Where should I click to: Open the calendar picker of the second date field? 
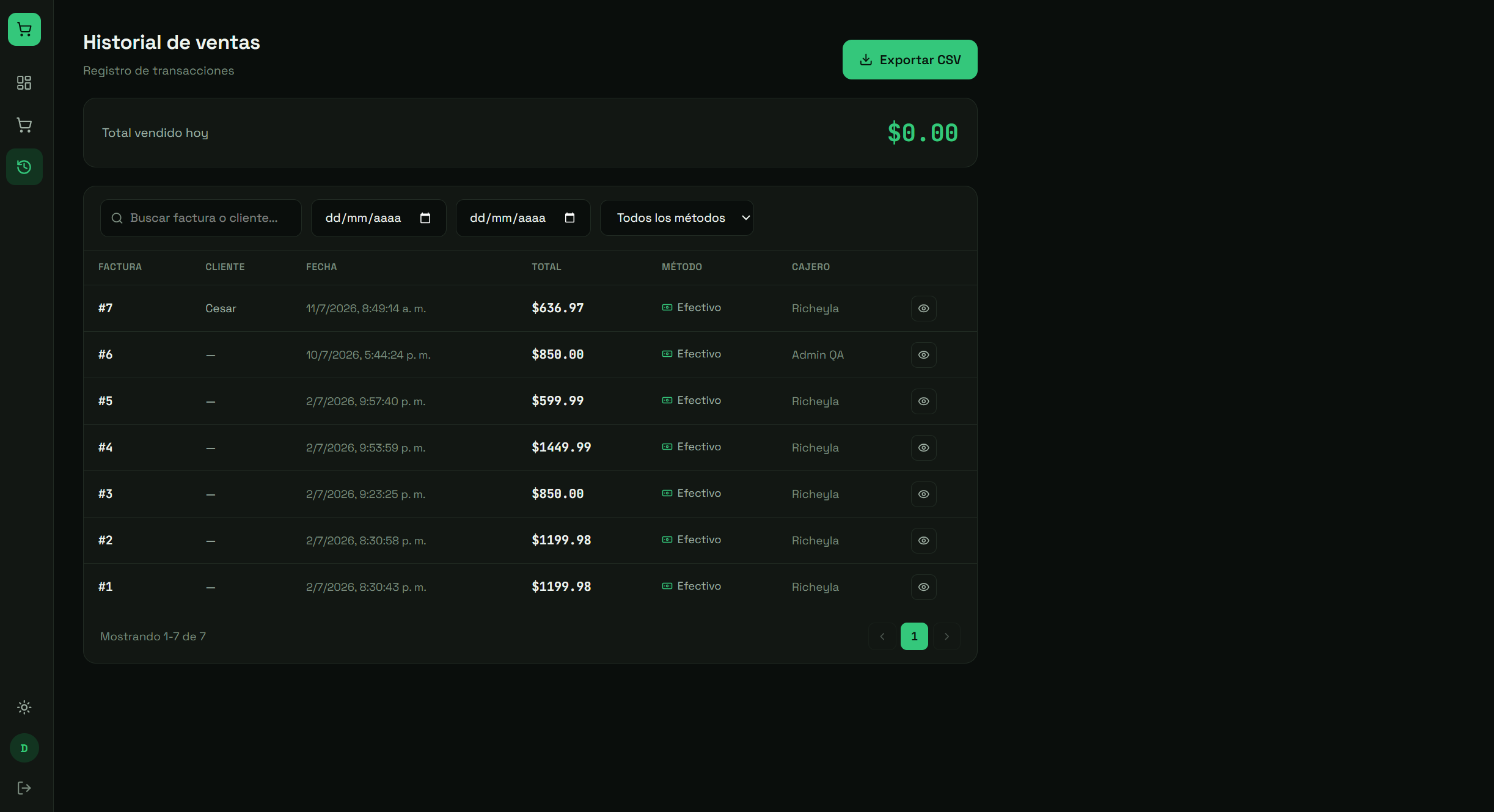pyautogui.click(x=570, y=218)
